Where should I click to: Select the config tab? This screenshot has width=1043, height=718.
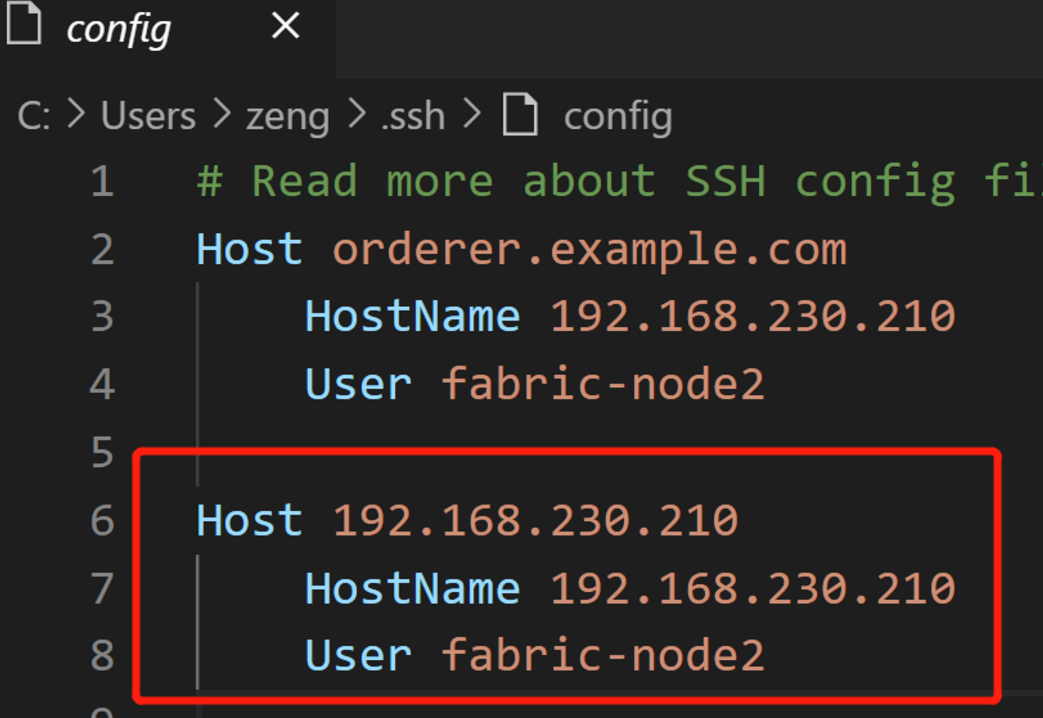tap(117, 28)
